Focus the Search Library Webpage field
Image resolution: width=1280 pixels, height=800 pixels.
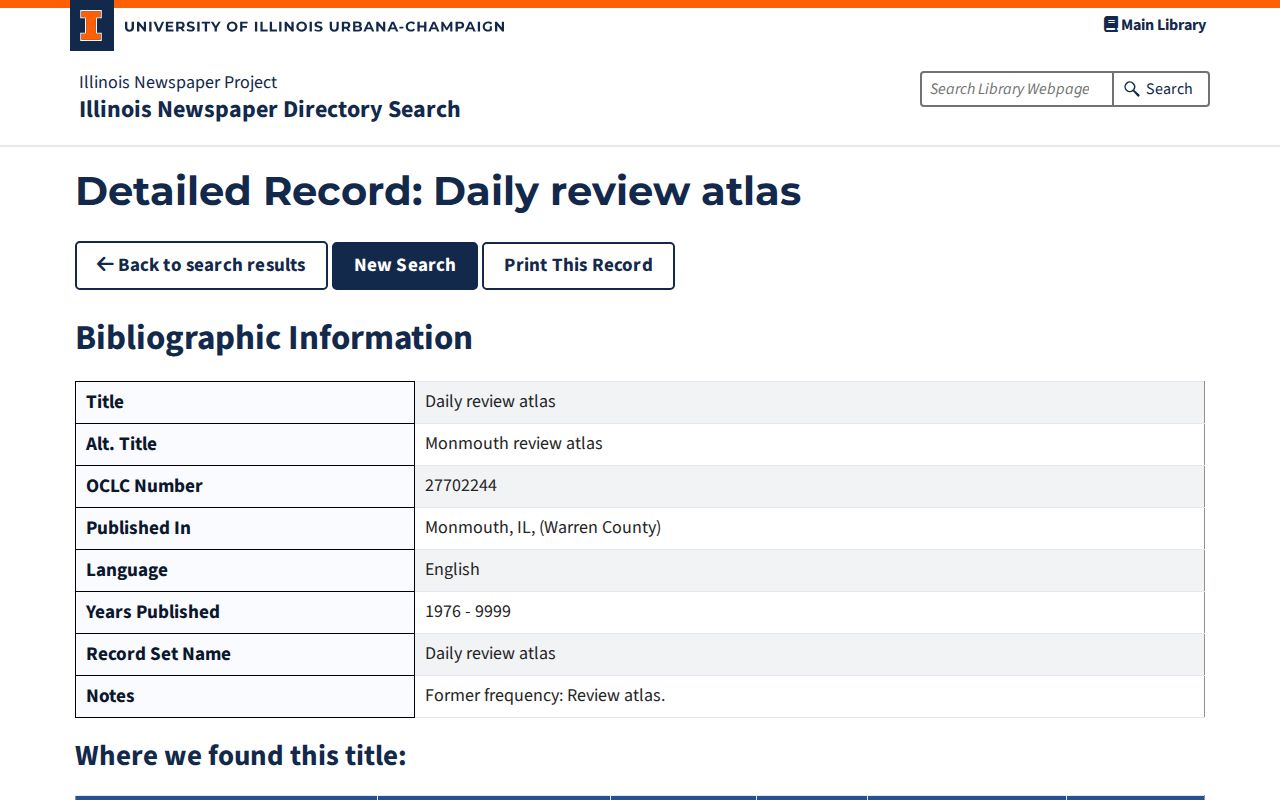[1016, 89]
